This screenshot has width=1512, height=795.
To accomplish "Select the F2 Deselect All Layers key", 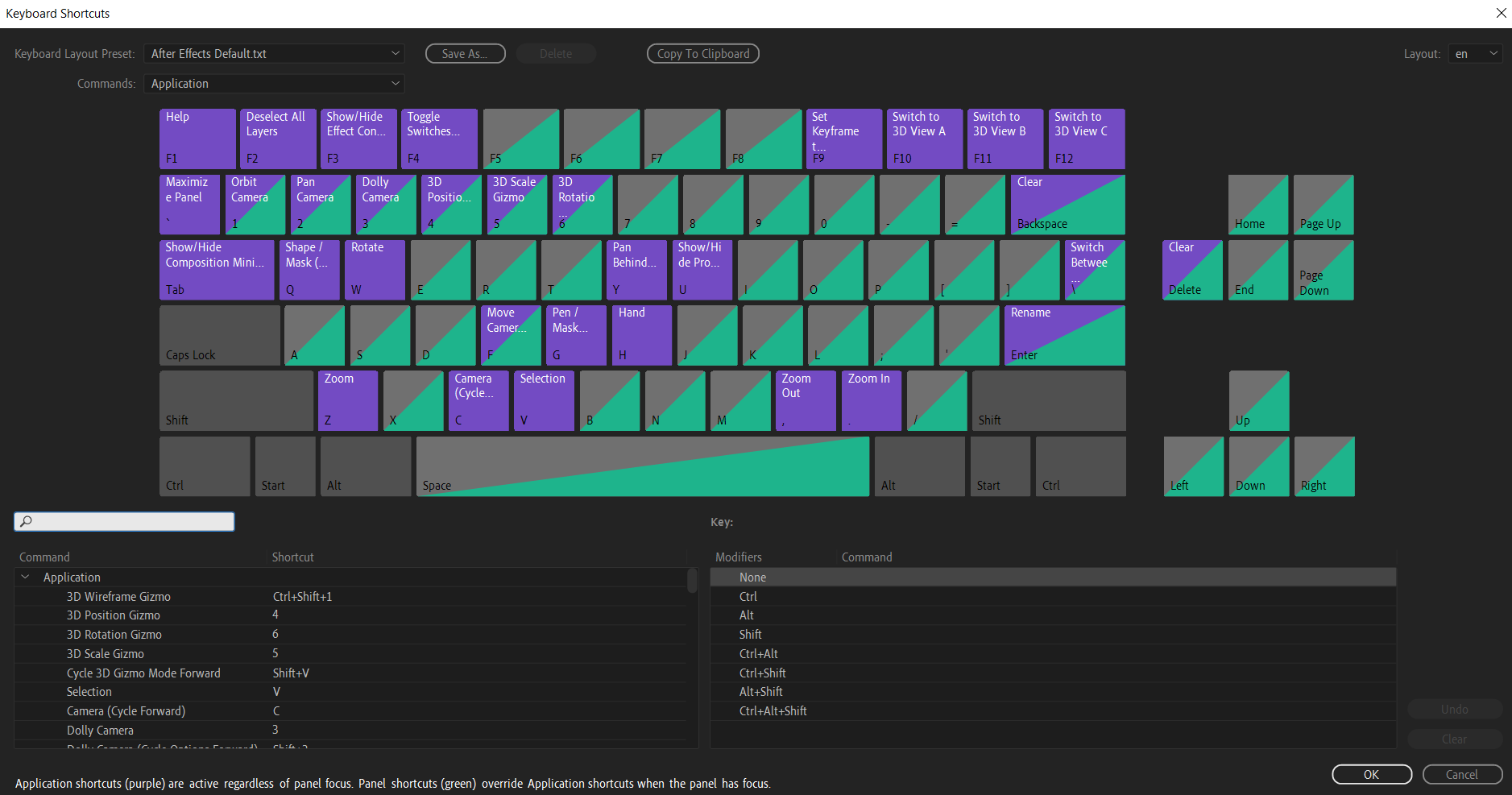I will pos(278,139).
